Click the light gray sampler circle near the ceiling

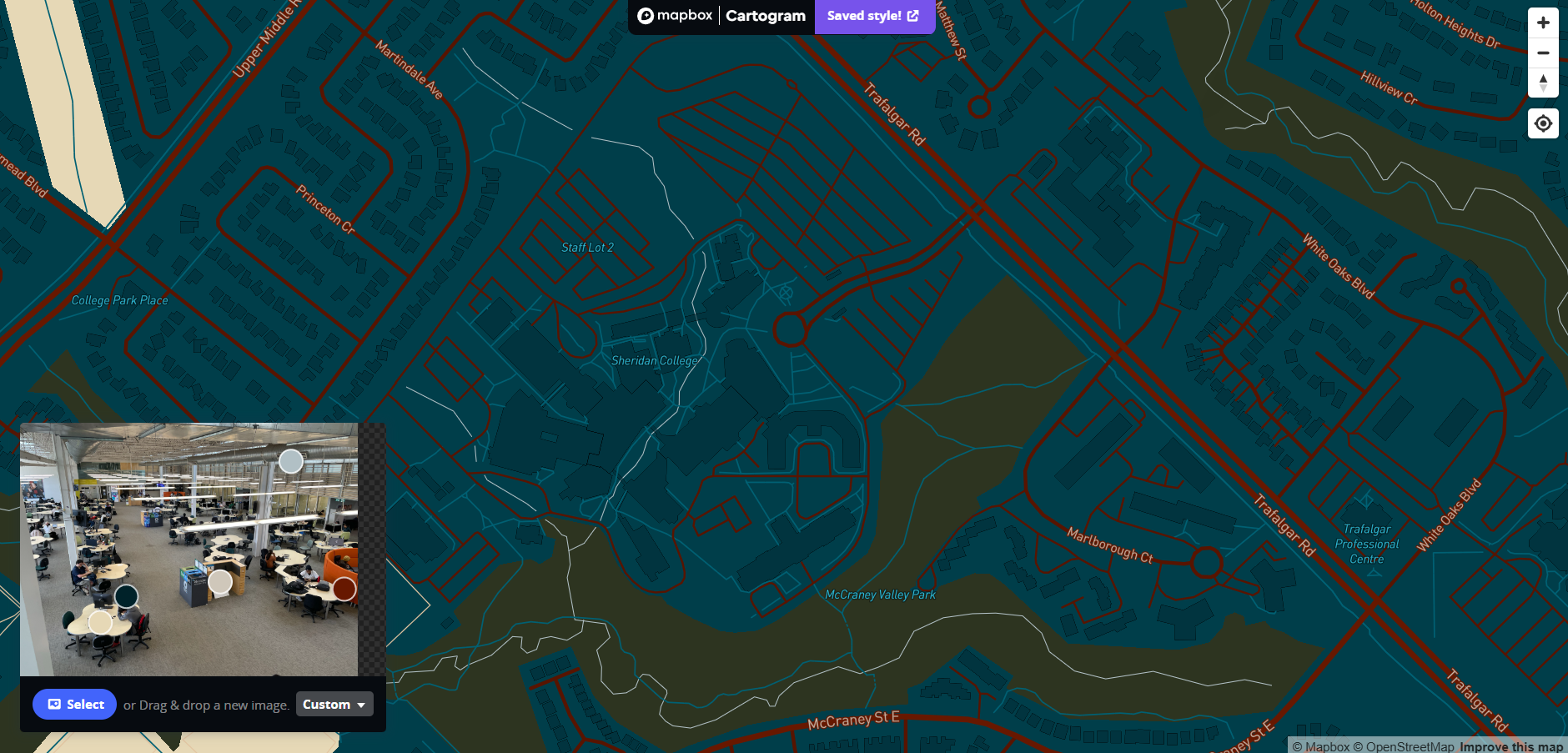tap(290, 459)
